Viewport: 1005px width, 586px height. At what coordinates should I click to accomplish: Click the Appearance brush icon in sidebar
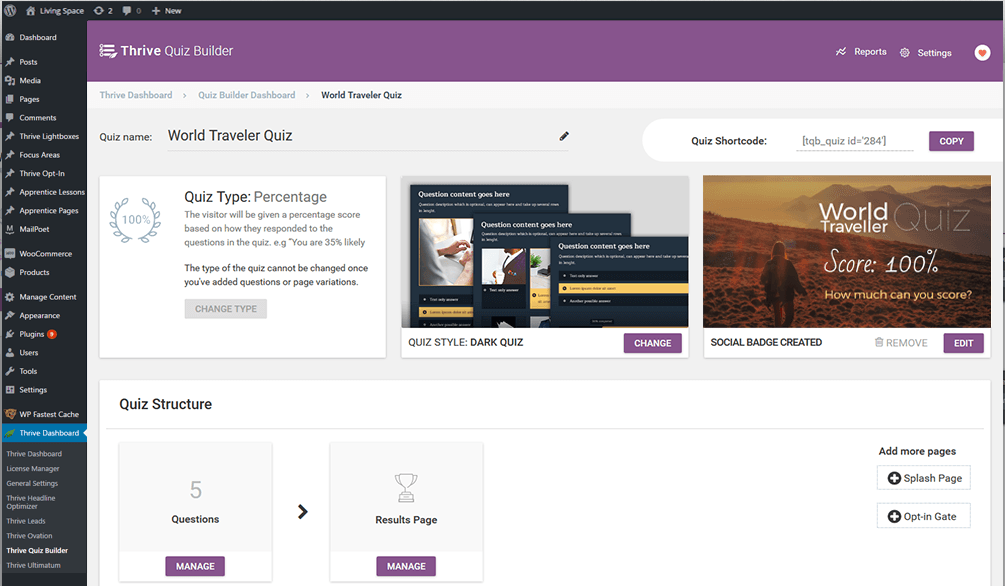10,315
